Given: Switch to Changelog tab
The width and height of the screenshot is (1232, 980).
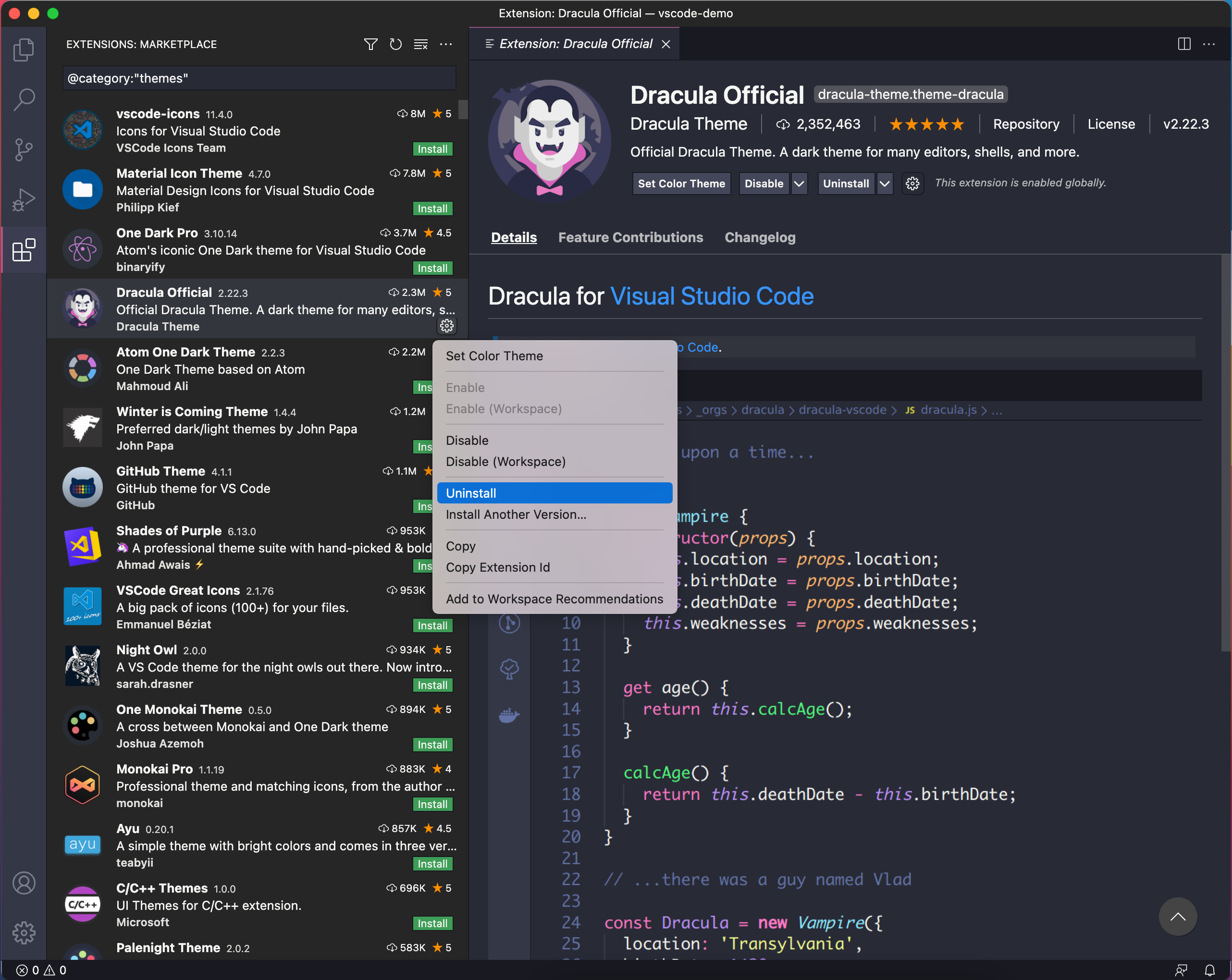Looking at the screenshot, I should 759,238.
